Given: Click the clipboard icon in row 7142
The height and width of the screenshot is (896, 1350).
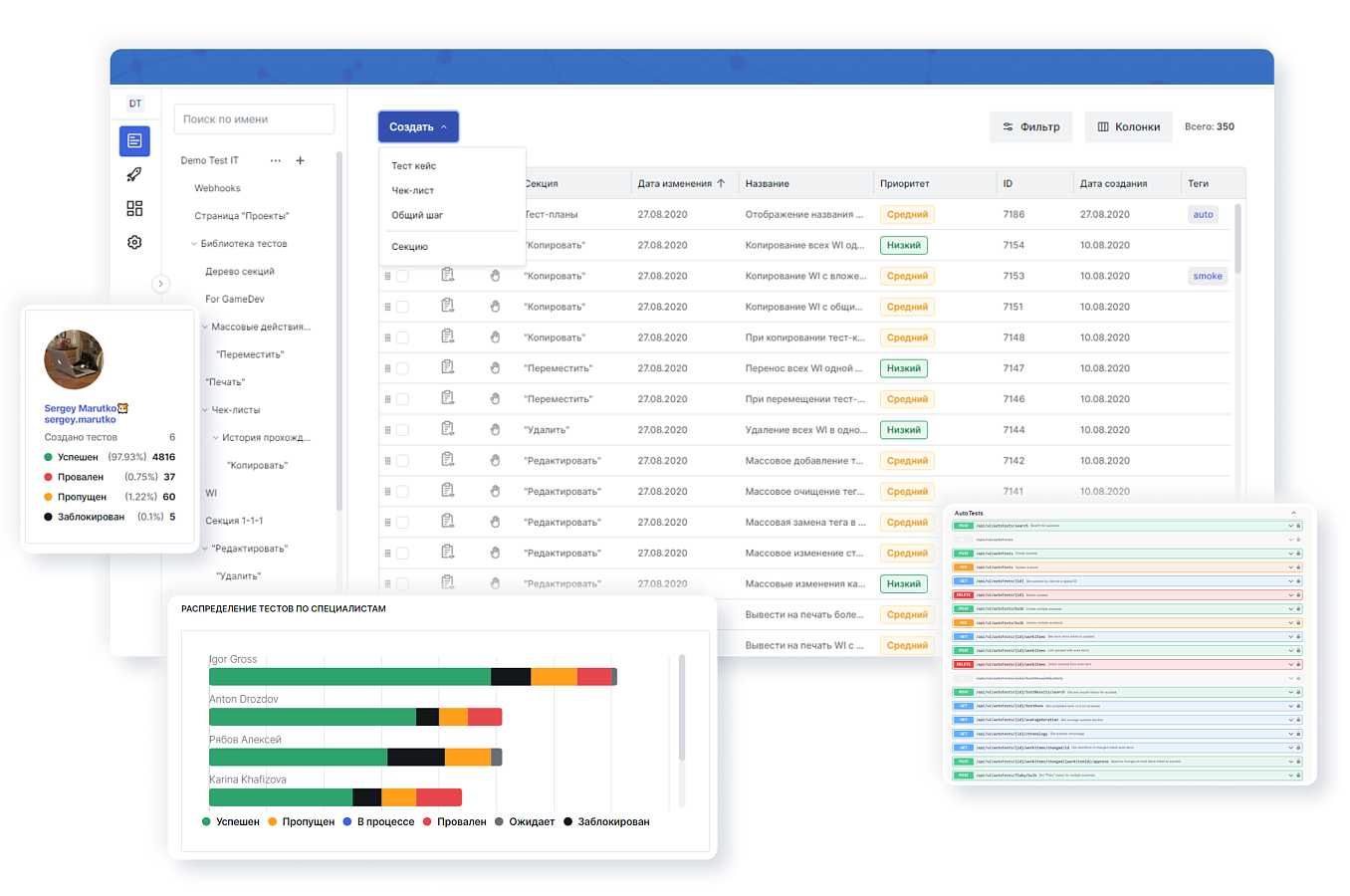Looking at the screenshot, I should click(x=448, y=460).
